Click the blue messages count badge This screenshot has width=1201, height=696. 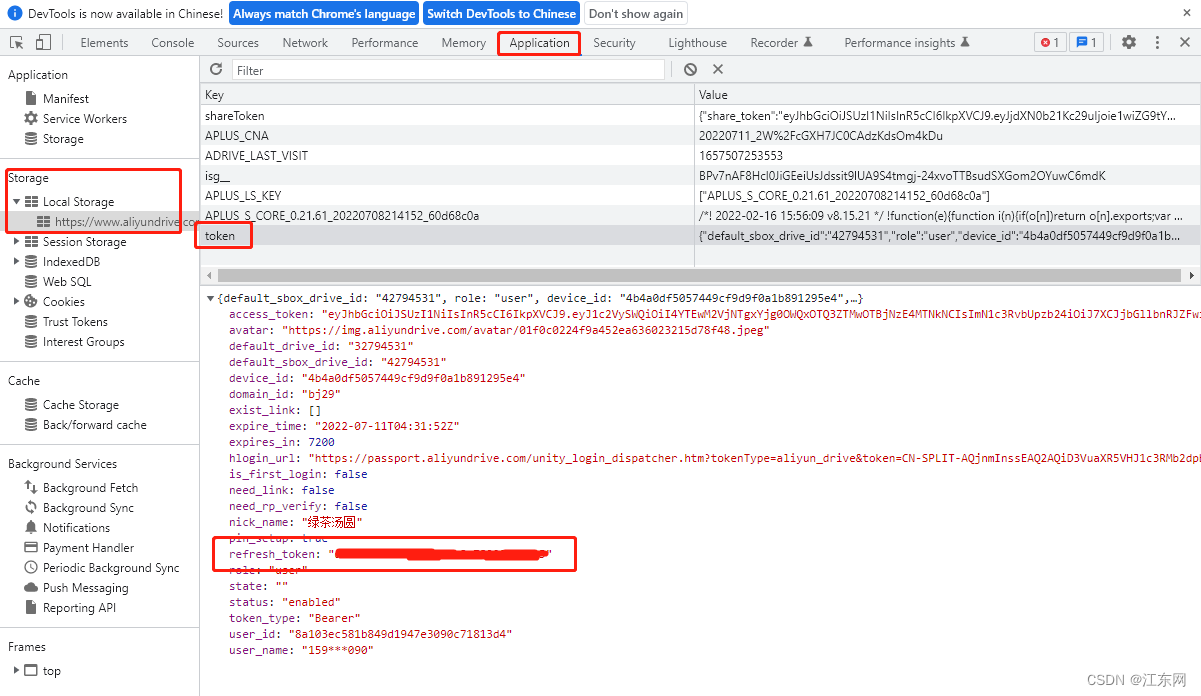point(1085,43)
